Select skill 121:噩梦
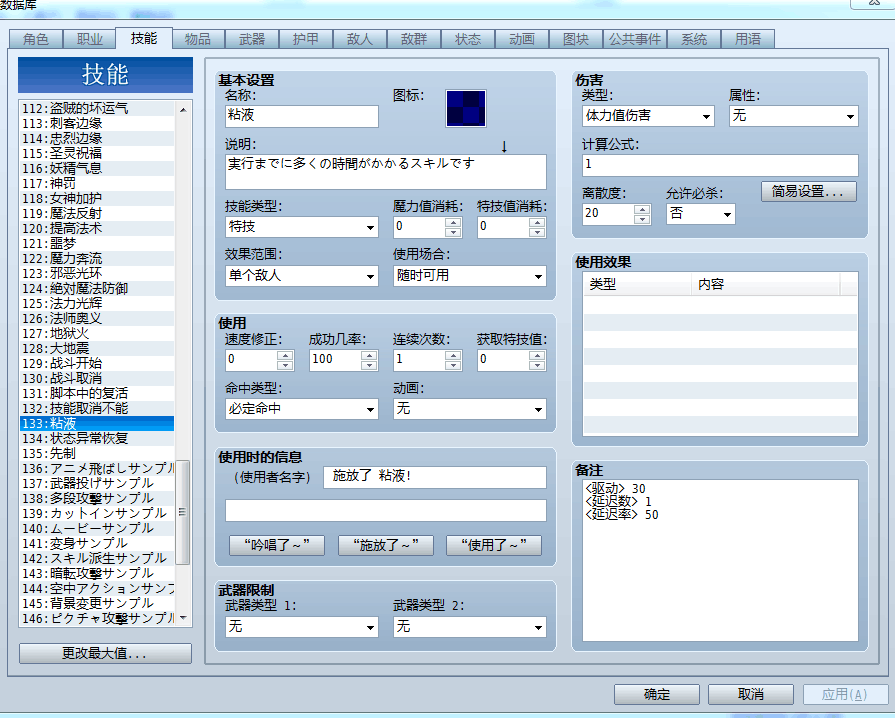 [x=97, y=243]
